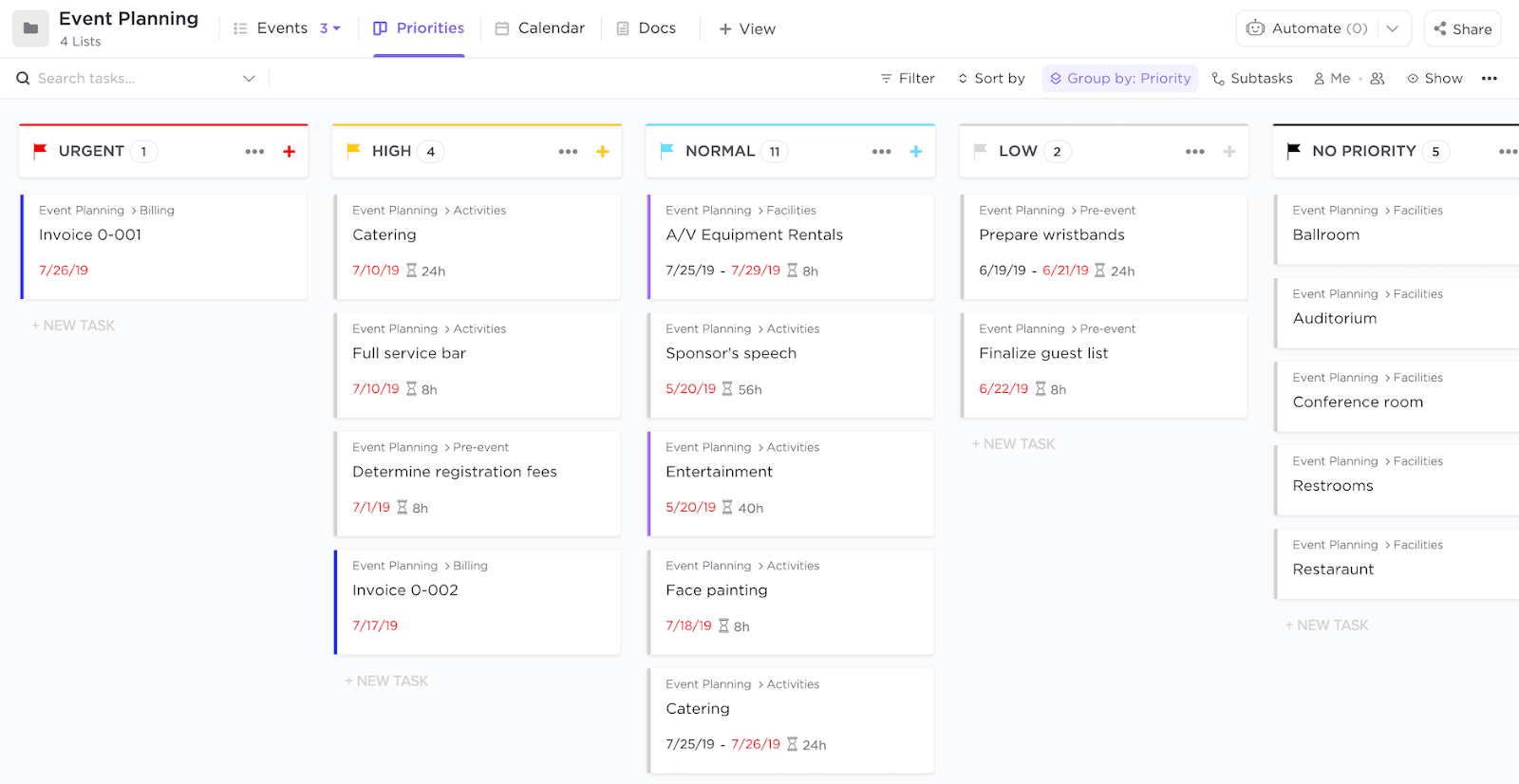Click the search magnifier icon
1519x784 pixels.
(x=23, y=79)
